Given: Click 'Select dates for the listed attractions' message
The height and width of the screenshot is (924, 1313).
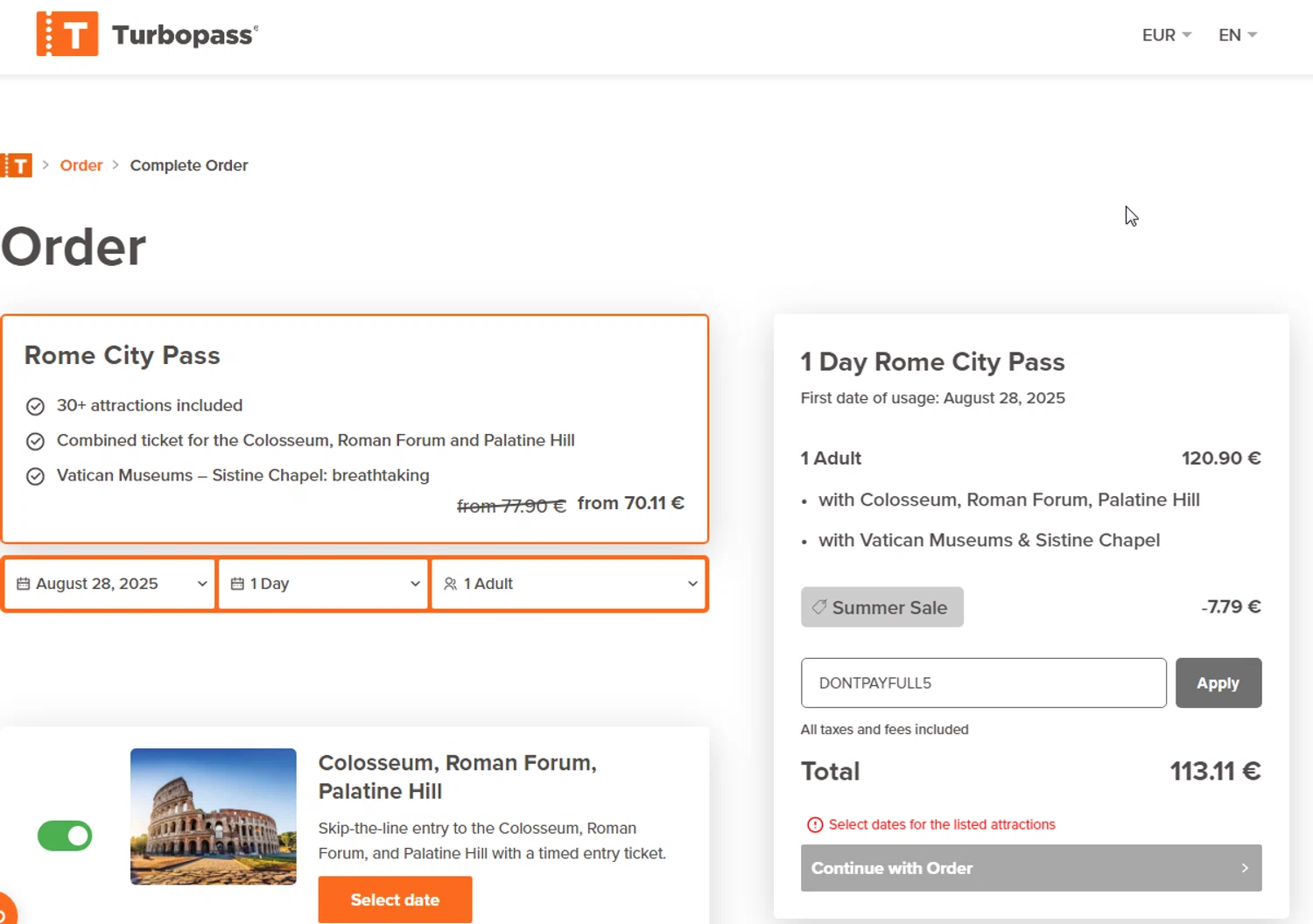Looking at the screenshot, I should coord(942,824).
